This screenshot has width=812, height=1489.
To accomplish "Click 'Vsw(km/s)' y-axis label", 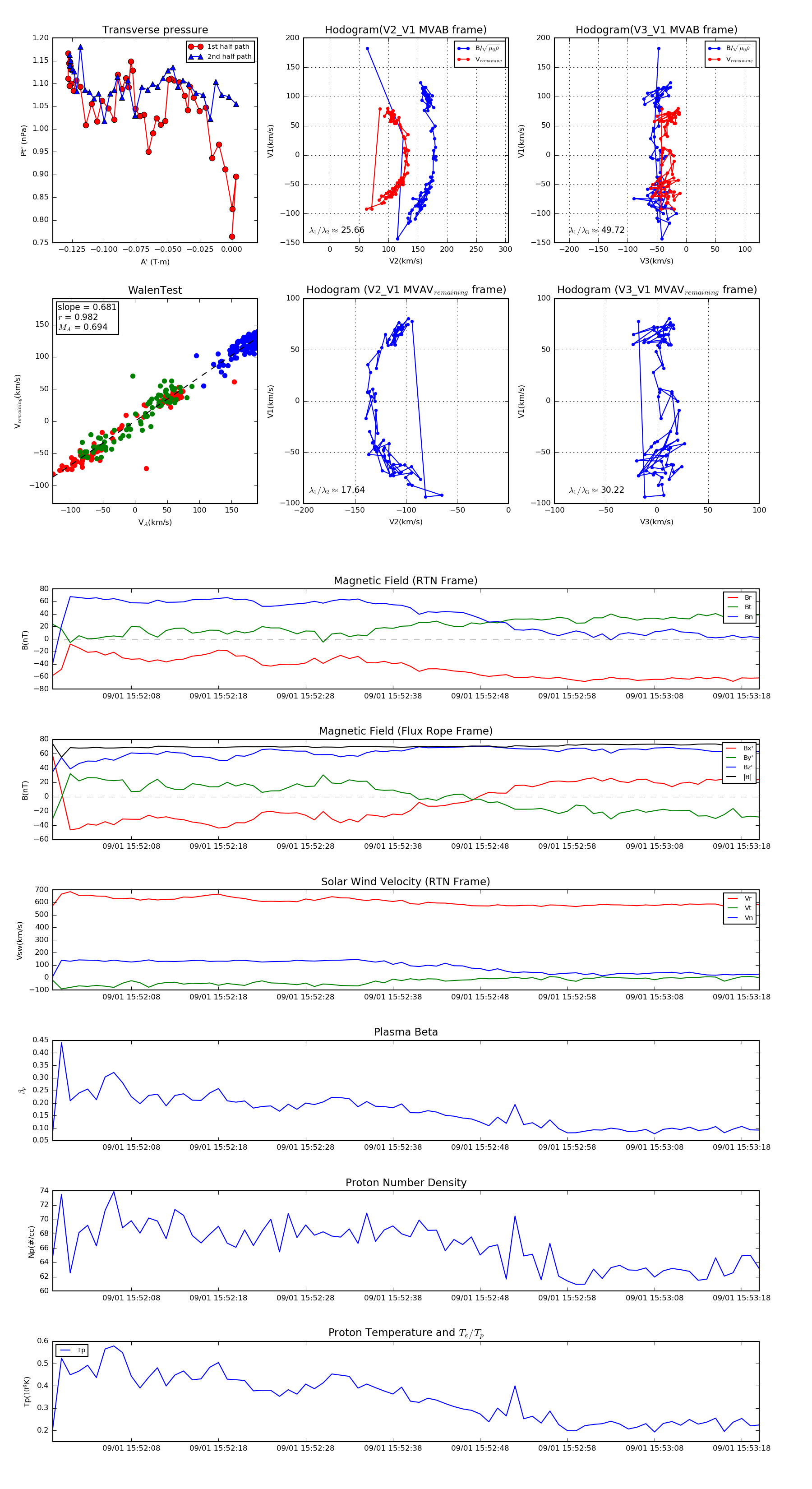I will (20, 940).
